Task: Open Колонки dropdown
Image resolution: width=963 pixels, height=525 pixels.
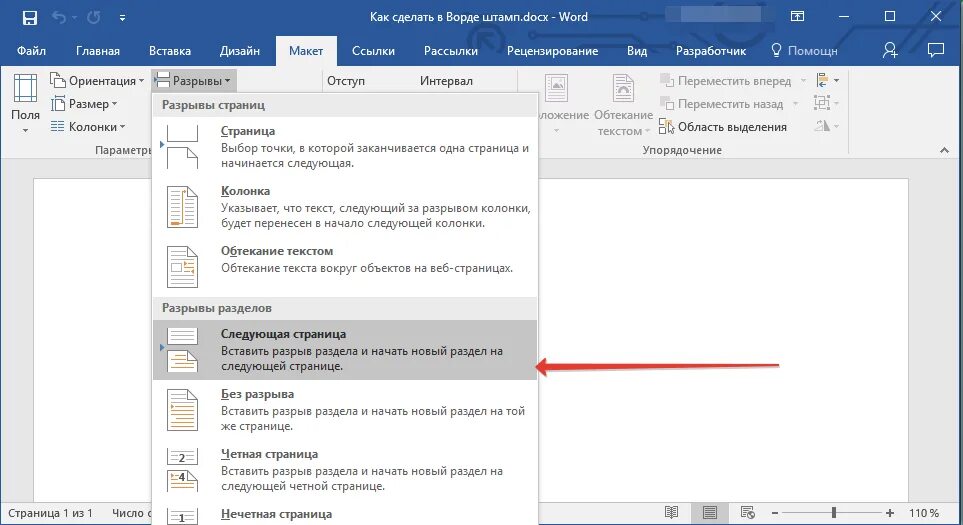Action: click(88, 126)
